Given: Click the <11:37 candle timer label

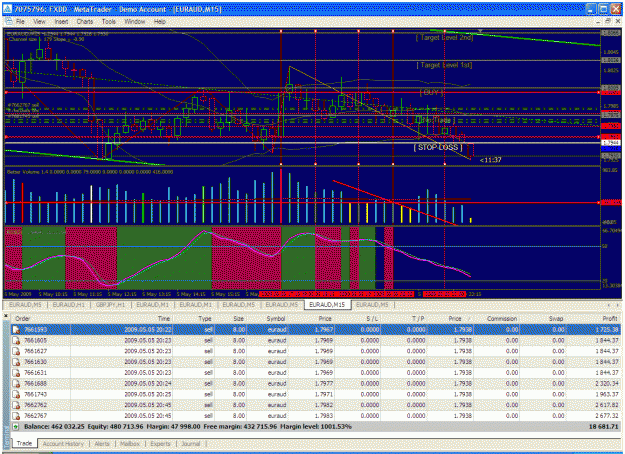Looking at the screenshot, I should (491, 160).
